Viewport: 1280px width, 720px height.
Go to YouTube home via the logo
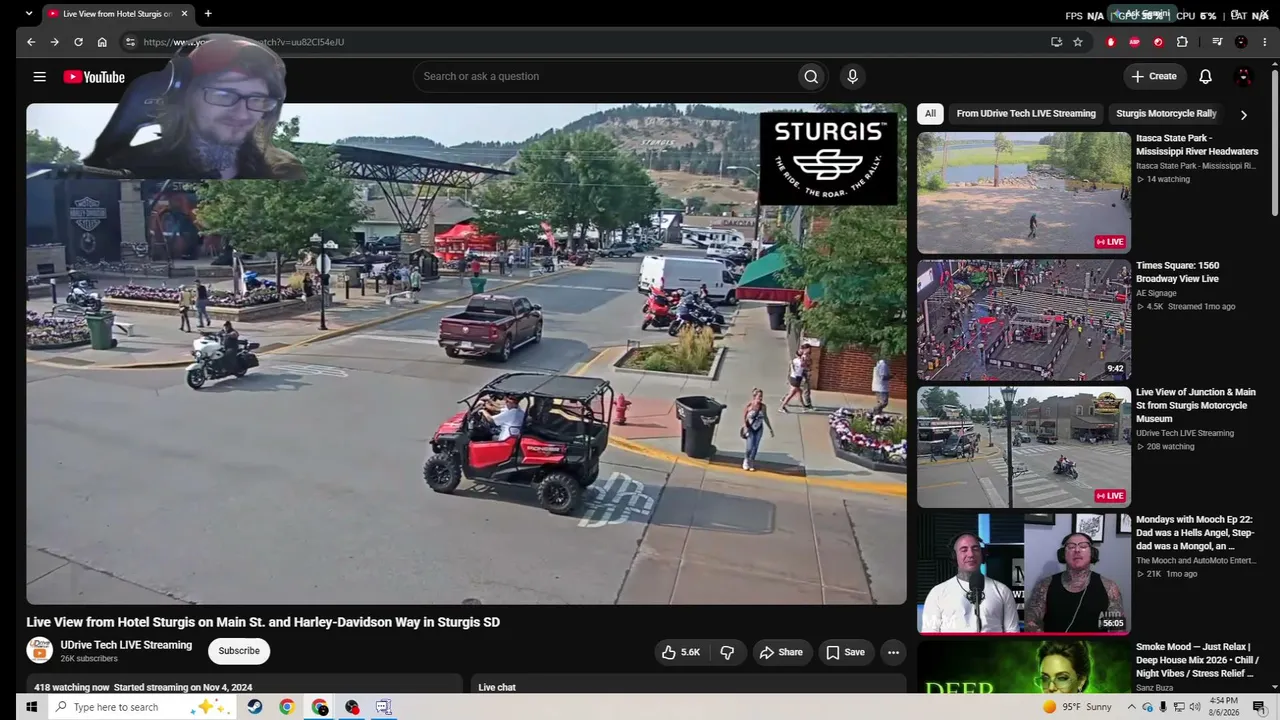94,77
